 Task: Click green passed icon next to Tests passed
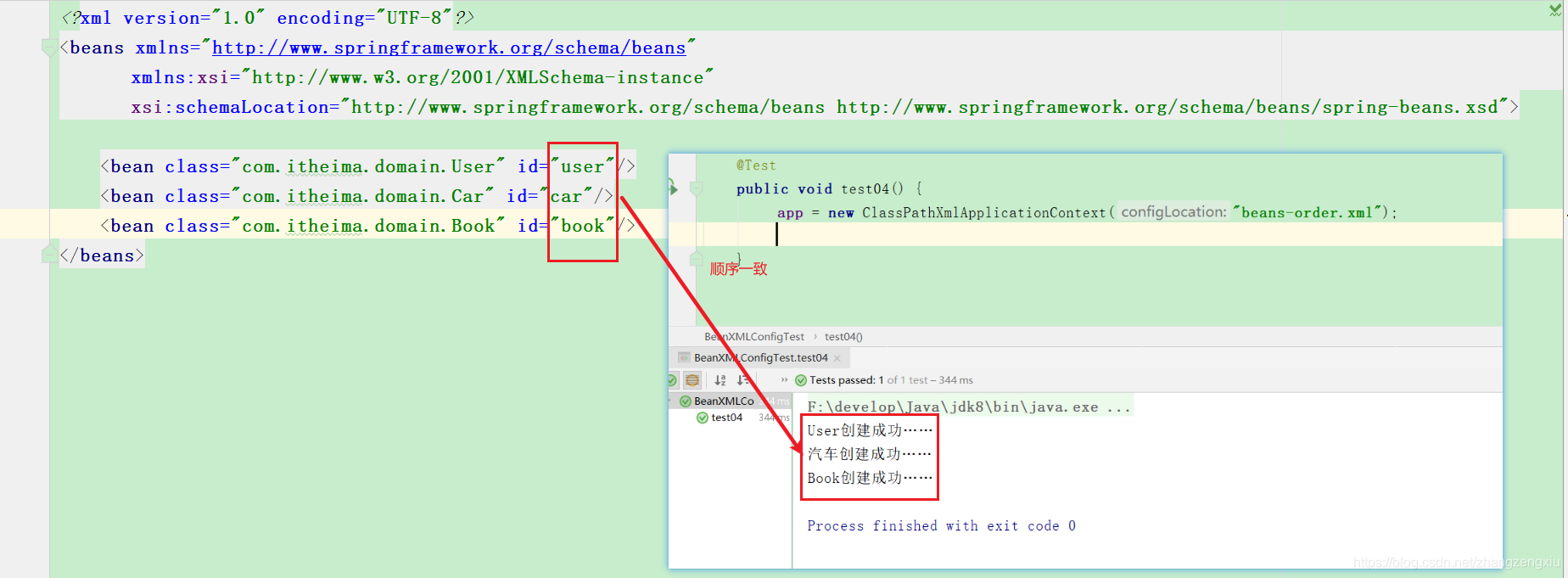pos(801,380)
